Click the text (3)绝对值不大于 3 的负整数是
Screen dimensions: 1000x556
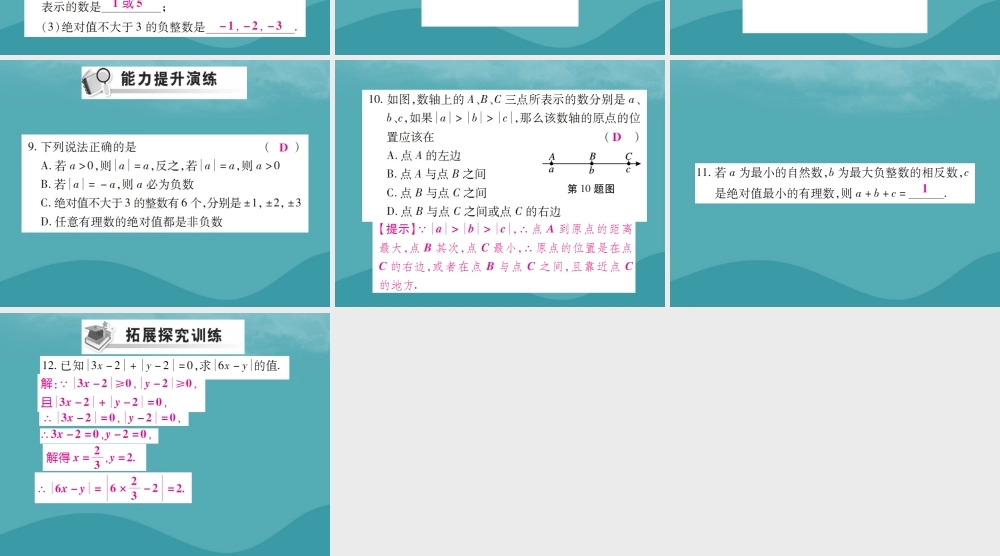click(x=123, y=27)
